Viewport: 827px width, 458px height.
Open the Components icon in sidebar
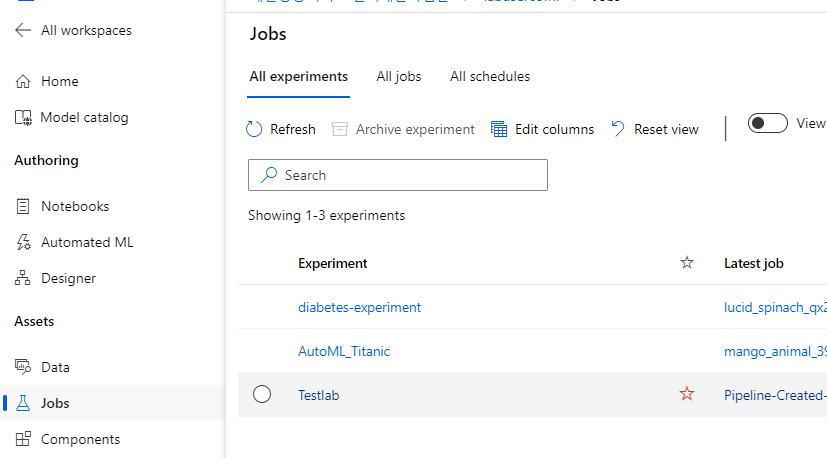(23, 439)
